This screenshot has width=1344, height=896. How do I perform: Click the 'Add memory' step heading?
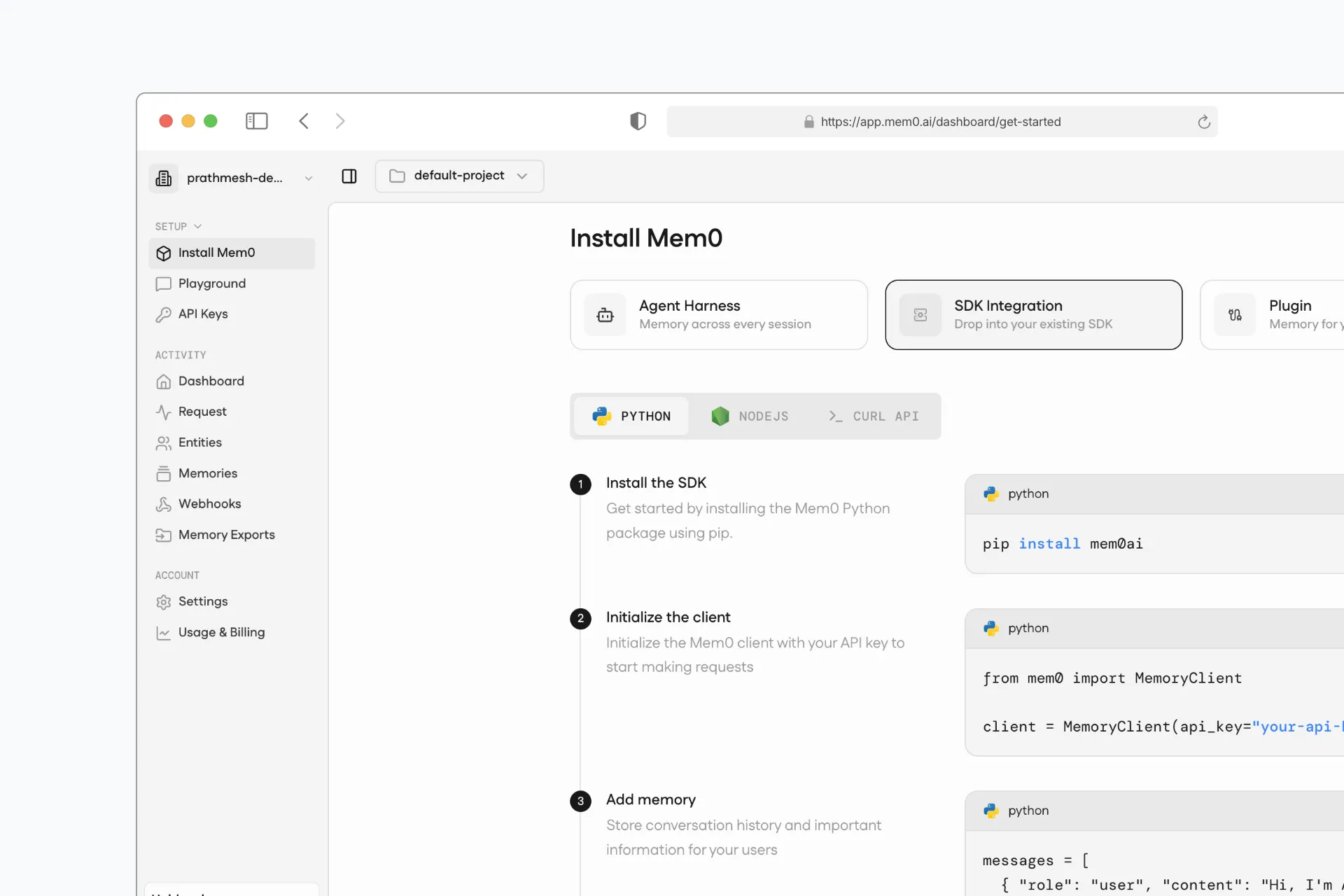[x=651, y=799]
